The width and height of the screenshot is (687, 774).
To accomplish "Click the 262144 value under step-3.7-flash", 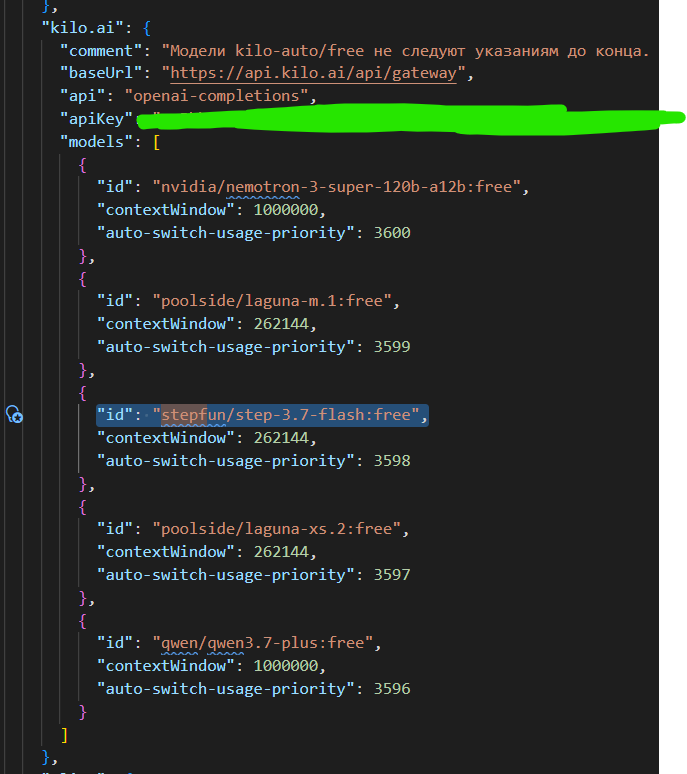I will point(281,438).
